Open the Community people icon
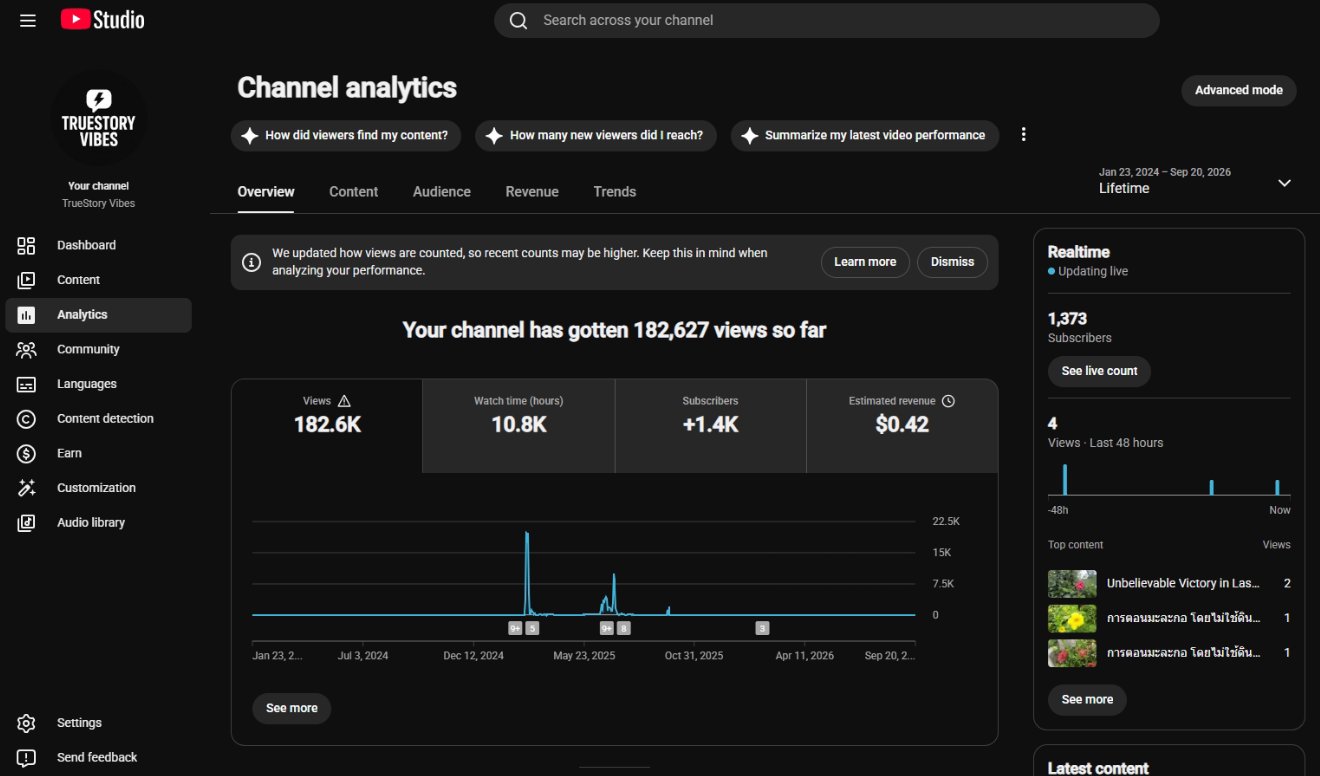This screenshot has width=1320, height=776. pos(26,349)
